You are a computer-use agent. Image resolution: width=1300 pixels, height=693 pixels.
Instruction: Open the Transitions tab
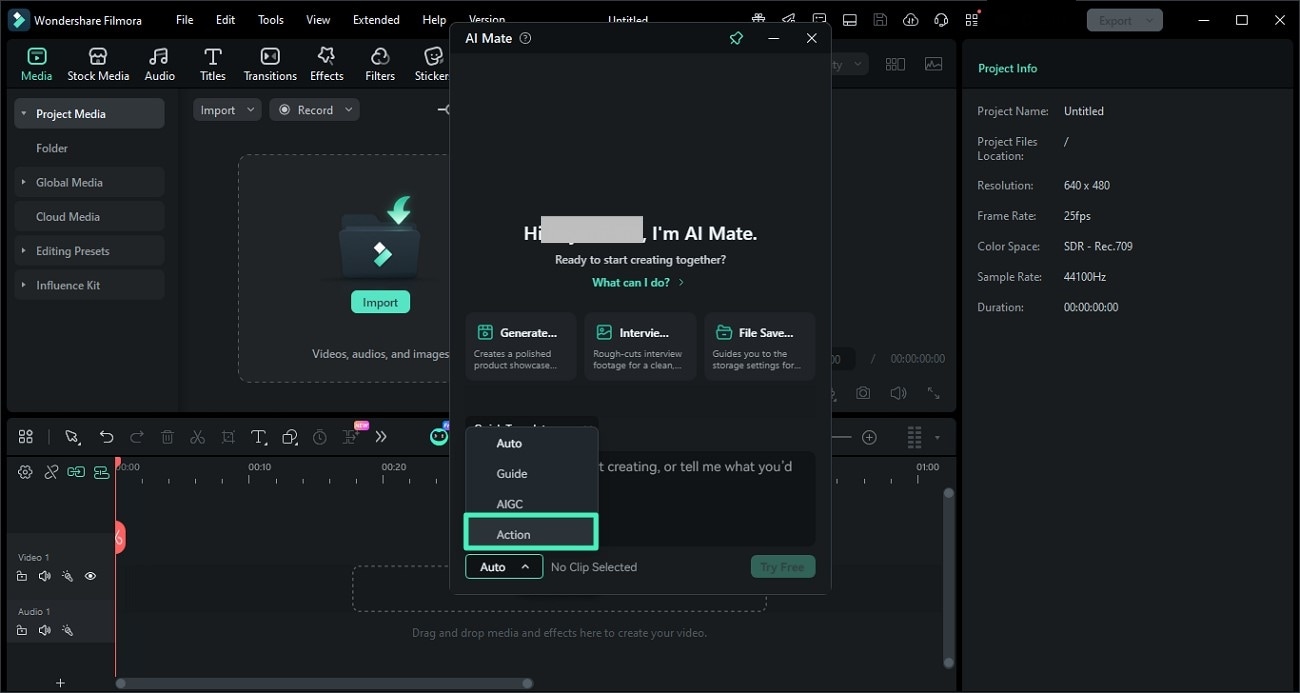(270, 64)
